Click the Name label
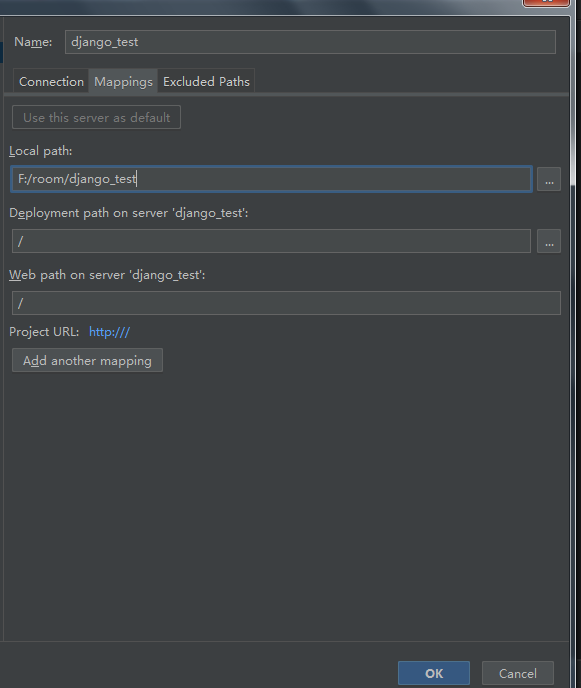 point(33,42)
